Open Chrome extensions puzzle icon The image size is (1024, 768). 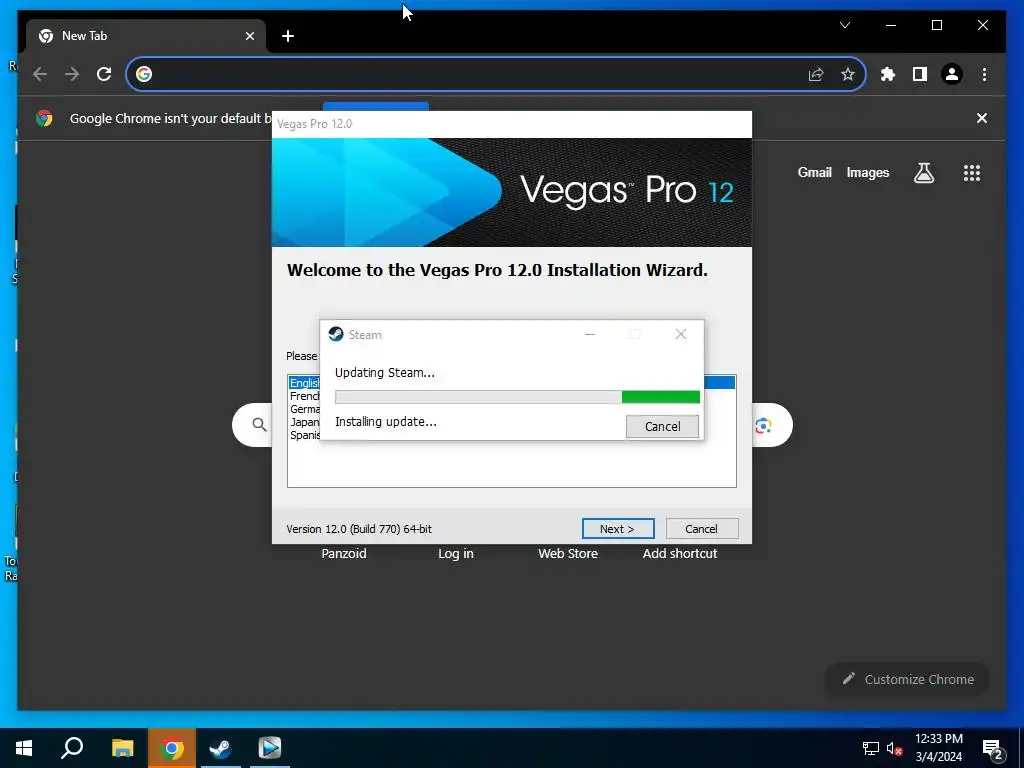tap(888, 74)
